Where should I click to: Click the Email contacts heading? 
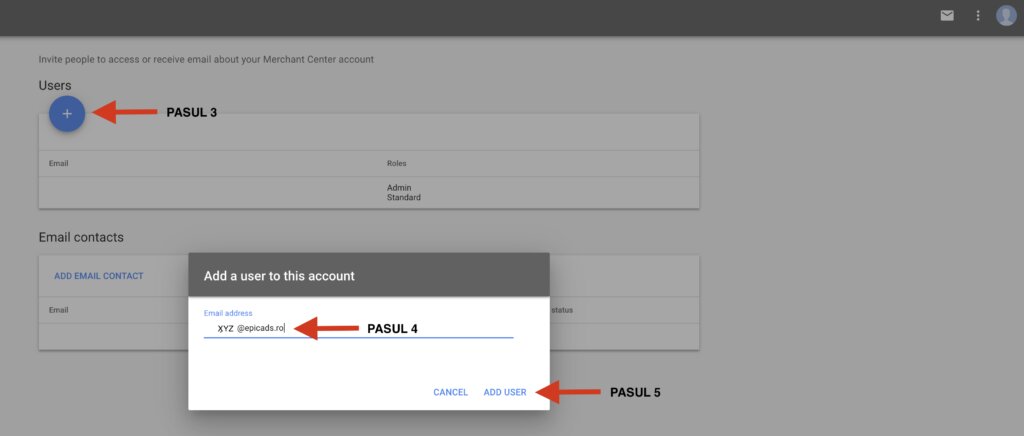[81, 238]
